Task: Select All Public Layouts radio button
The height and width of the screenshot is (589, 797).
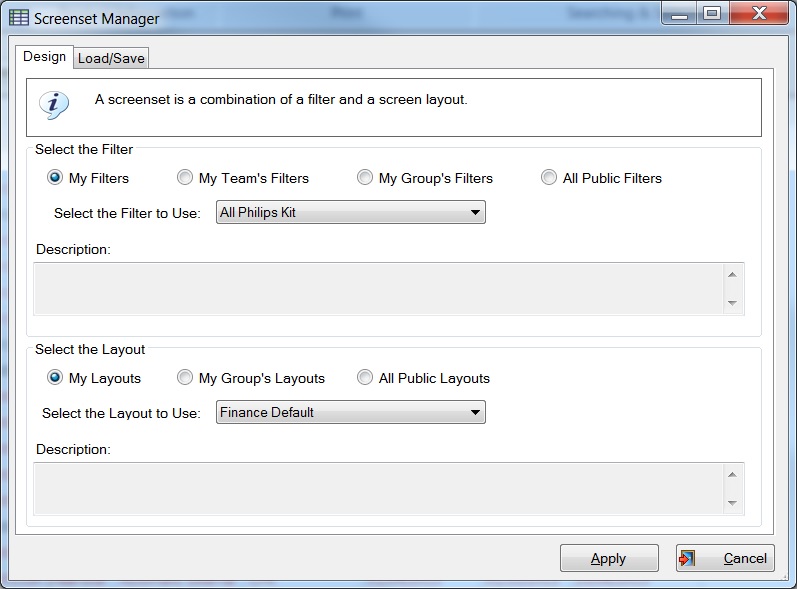Action: pyautogui.click(x=364, y=378)
